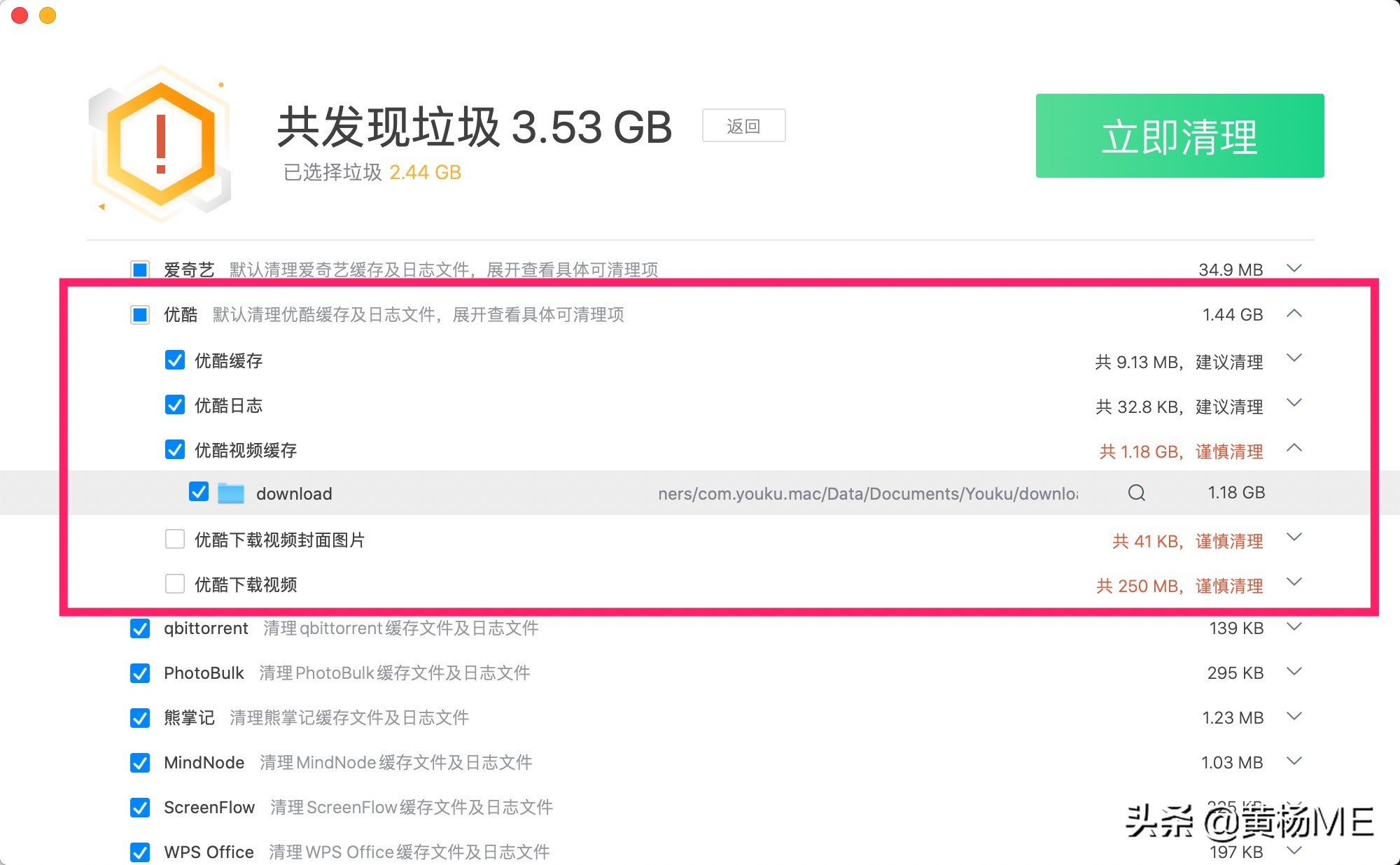Disable the 熊掌记 checkbox
The width and height of the screenshot is (1400, 865).
139,717
